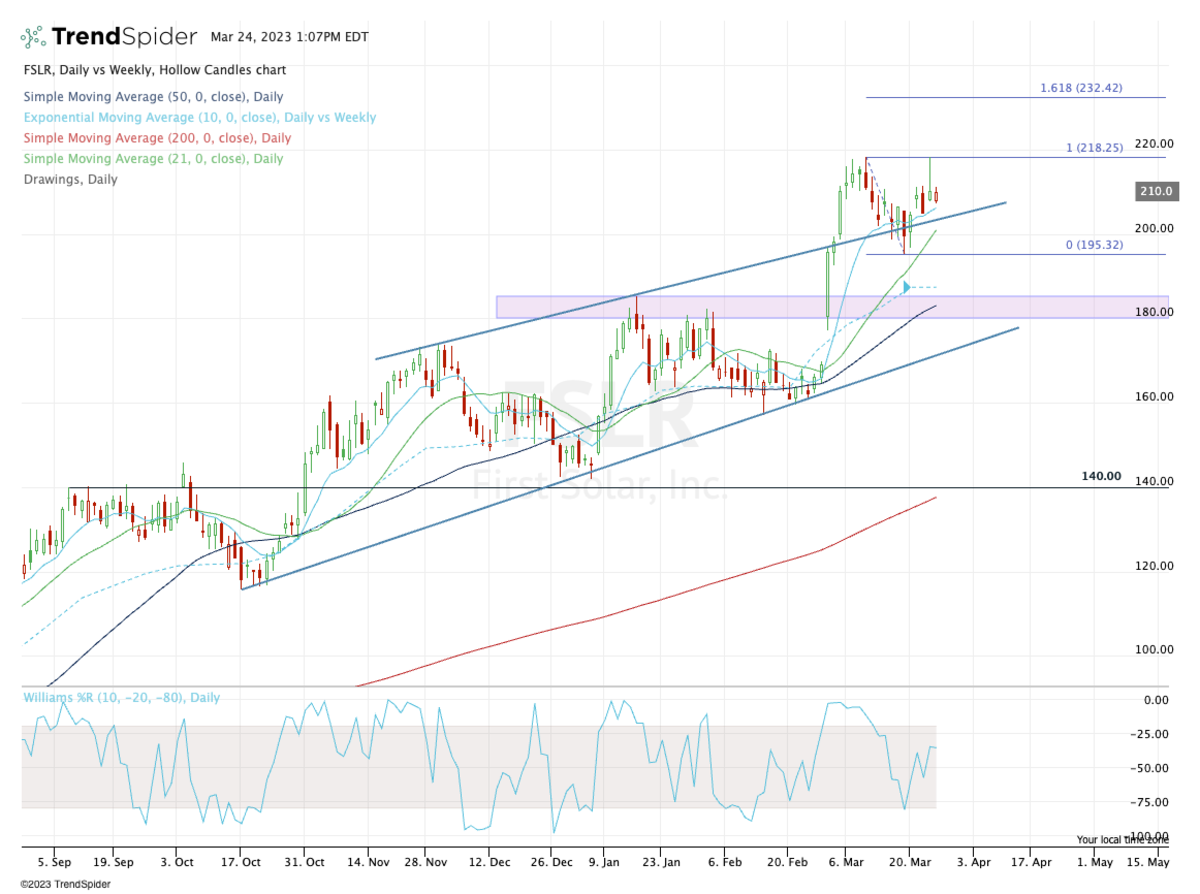The image size is (1200, 894).
Task: Toggle the Simple Moving Average 200 legend entry
Action: [x=156, y=138]
